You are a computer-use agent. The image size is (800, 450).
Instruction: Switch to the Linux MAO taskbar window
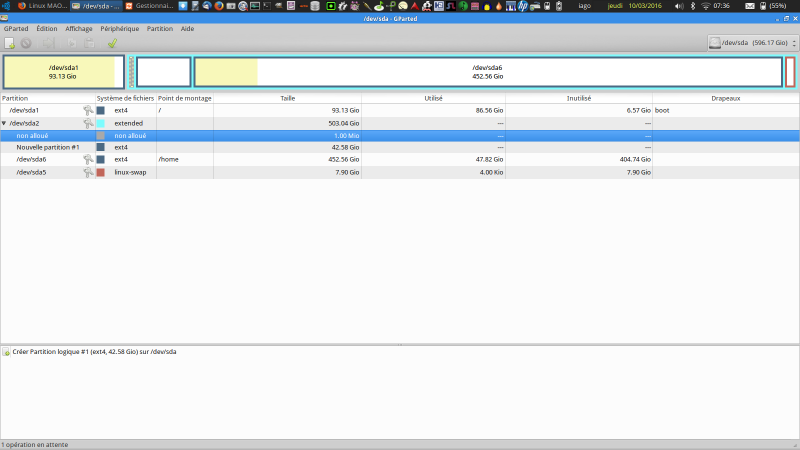point(42,6)
